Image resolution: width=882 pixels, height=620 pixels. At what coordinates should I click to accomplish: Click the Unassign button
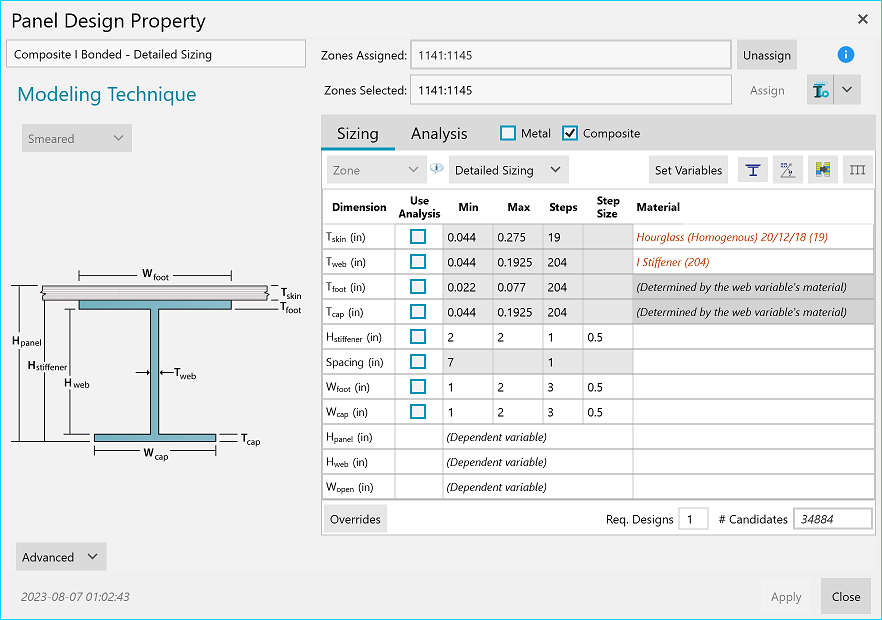click(767, 55)
